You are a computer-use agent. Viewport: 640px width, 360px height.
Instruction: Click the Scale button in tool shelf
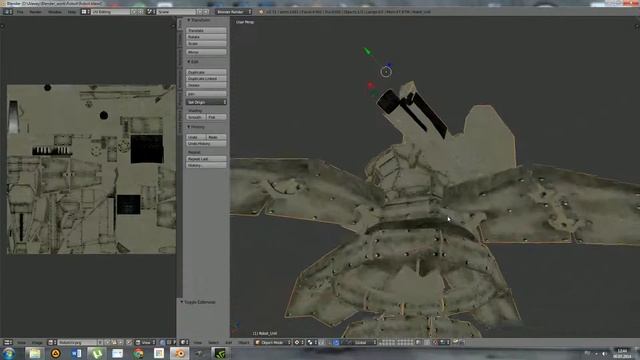click(x=206, y=43)
